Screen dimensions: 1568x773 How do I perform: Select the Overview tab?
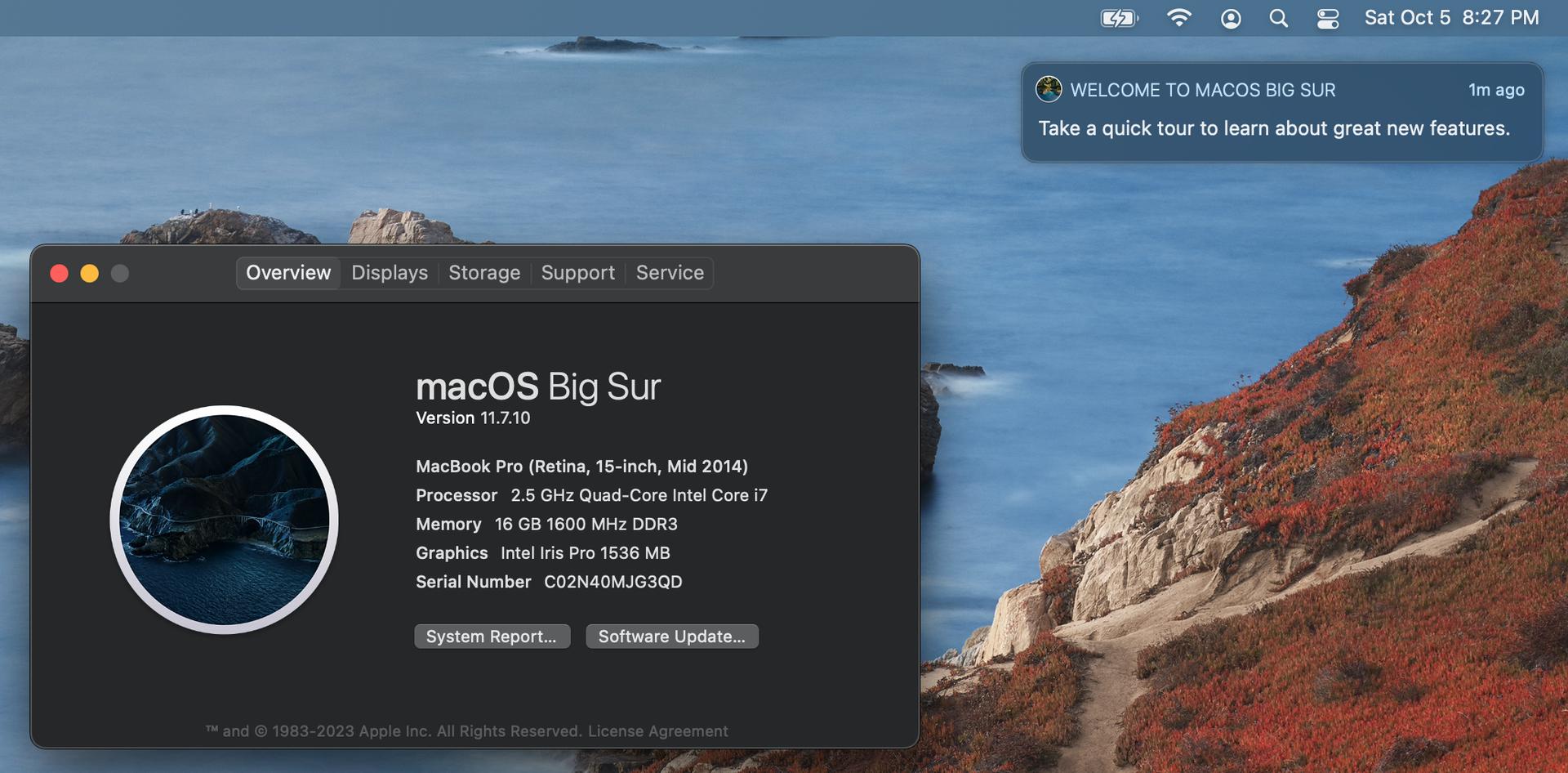(x=288, y=273)
